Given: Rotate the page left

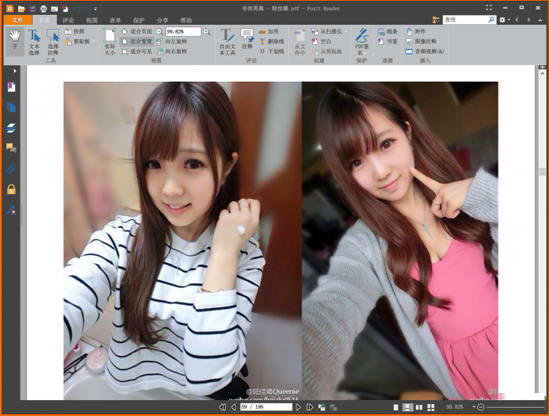Looking at the screenshot, I should coord(172,41).
